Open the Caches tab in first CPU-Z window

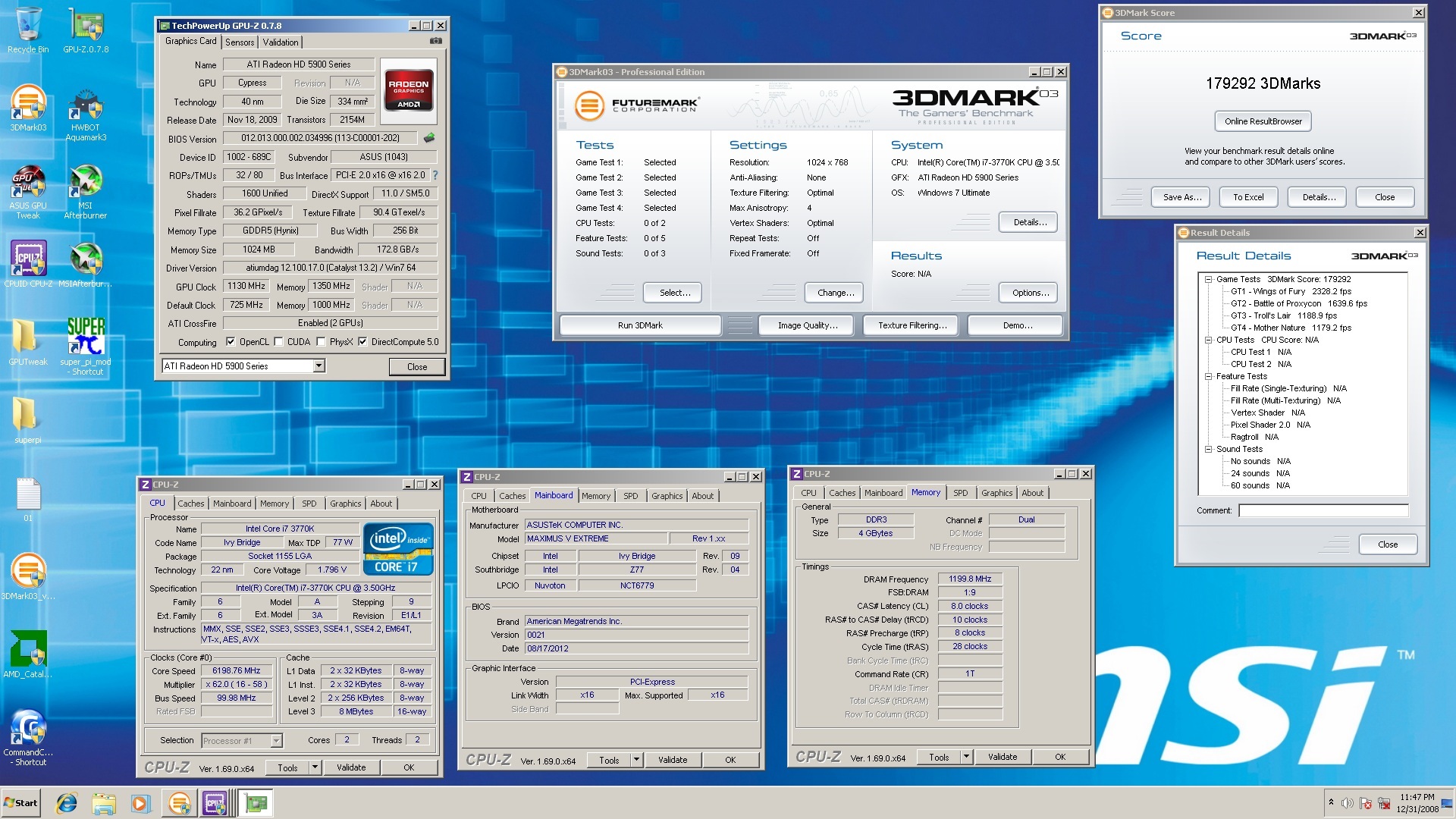190,504
